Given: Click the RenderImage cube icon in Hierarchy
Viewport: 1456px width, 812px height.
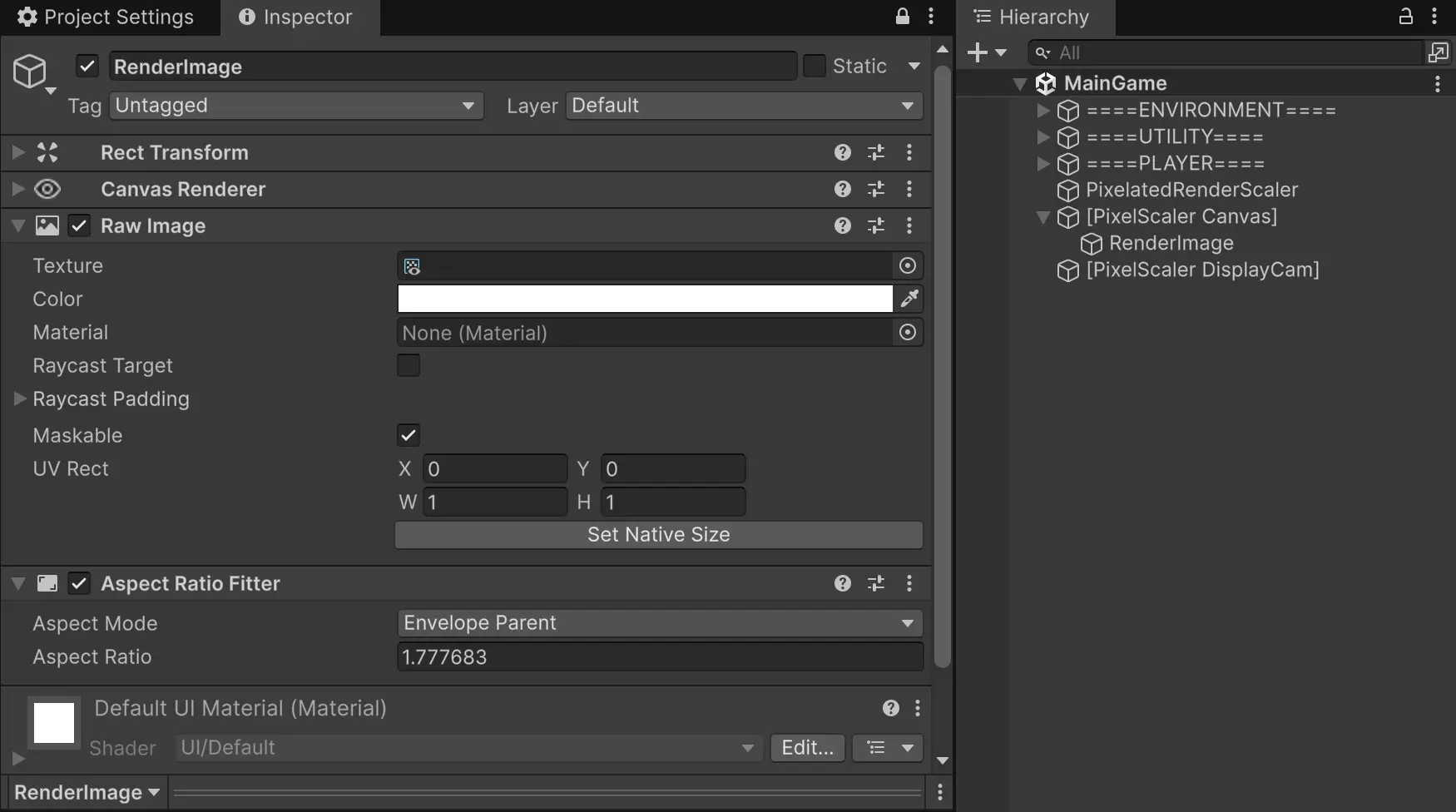Looking at the screenshot, I should coord(1092,244).
